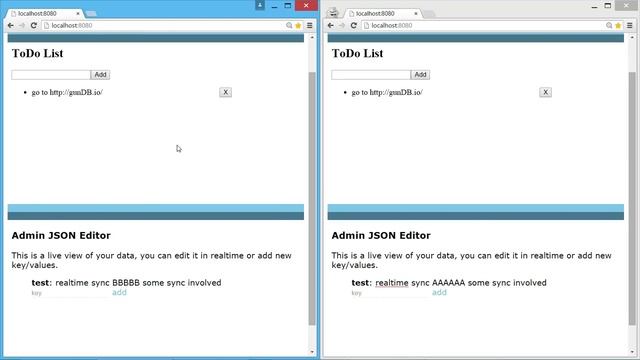Image resolution: width=640 pixels, height=360 pixels.
Task: Click Add button in right ToDo List
Action: (420, 75)
